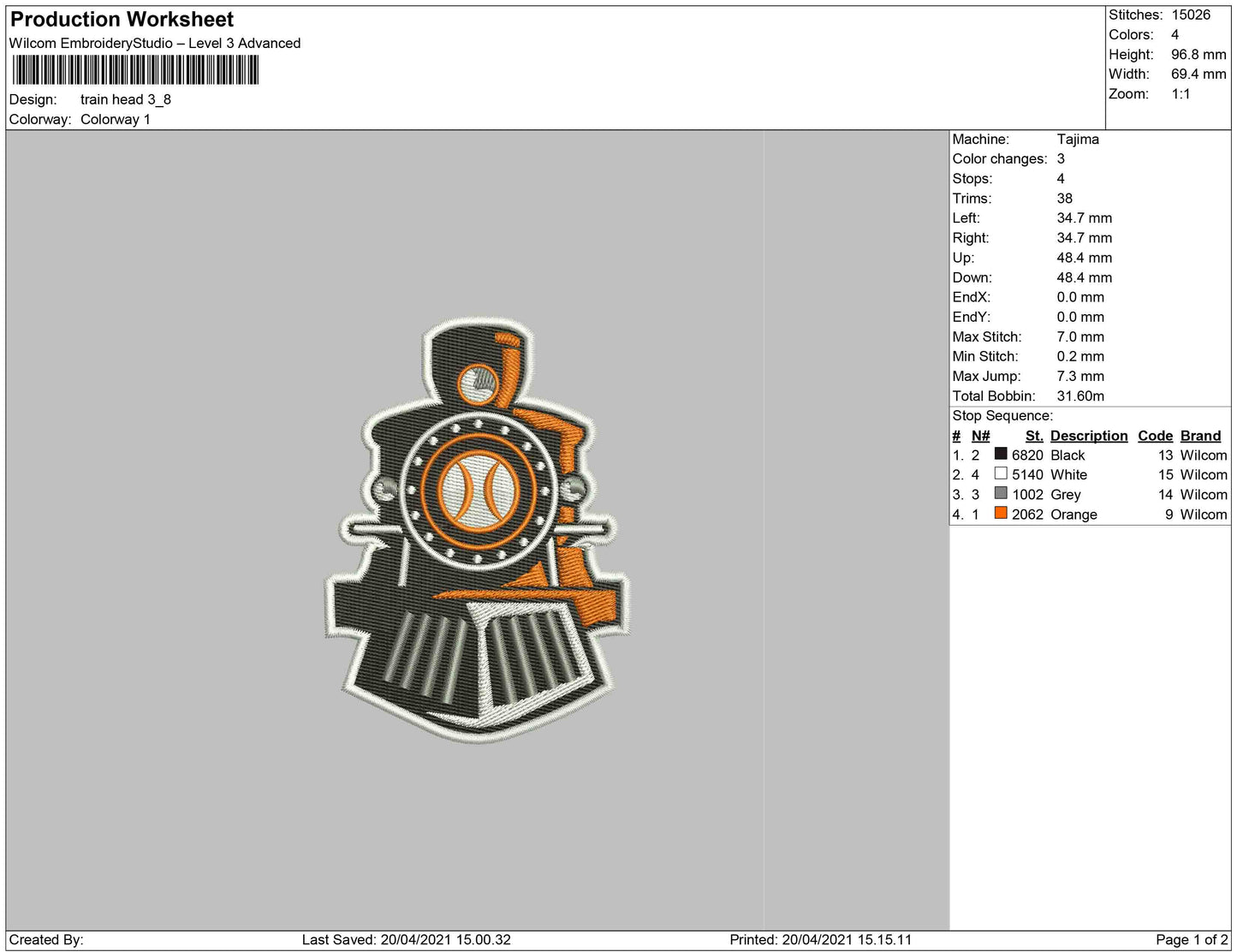The image size is (1237, 952).
Task: Click the 'Wilcom' brand in the Orange row
Action: click(1204, 514)
